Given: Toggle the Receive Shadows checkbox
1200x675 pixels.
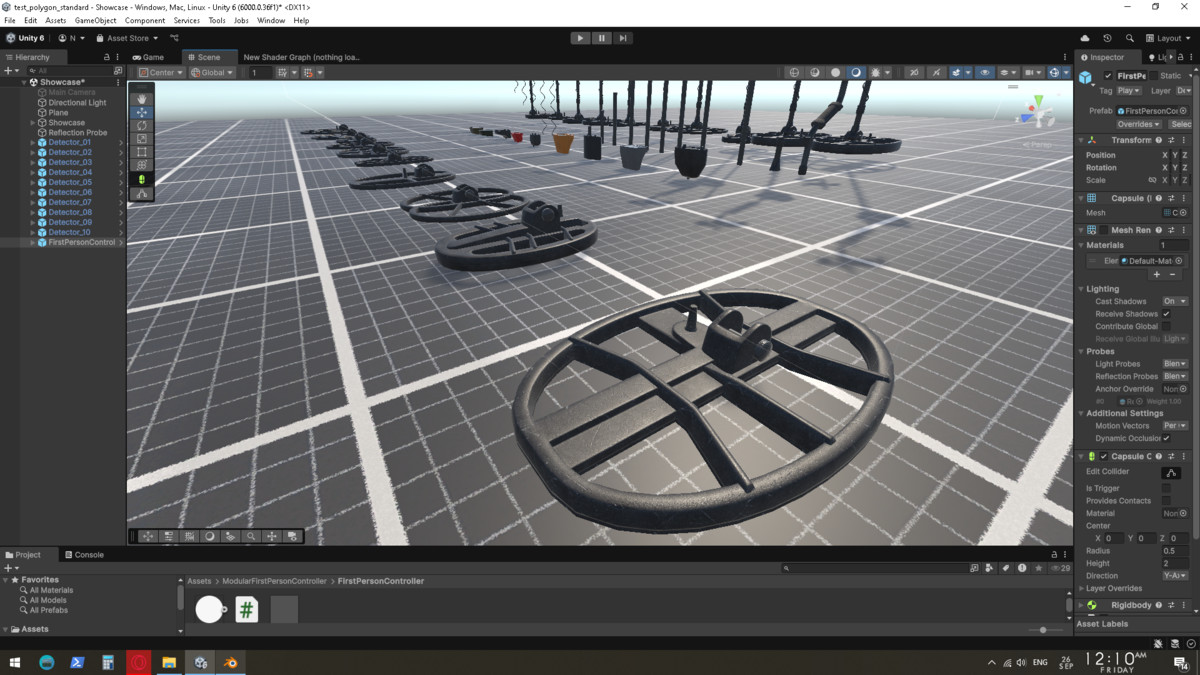Looking at the screenshot, I should (1166, 314).
